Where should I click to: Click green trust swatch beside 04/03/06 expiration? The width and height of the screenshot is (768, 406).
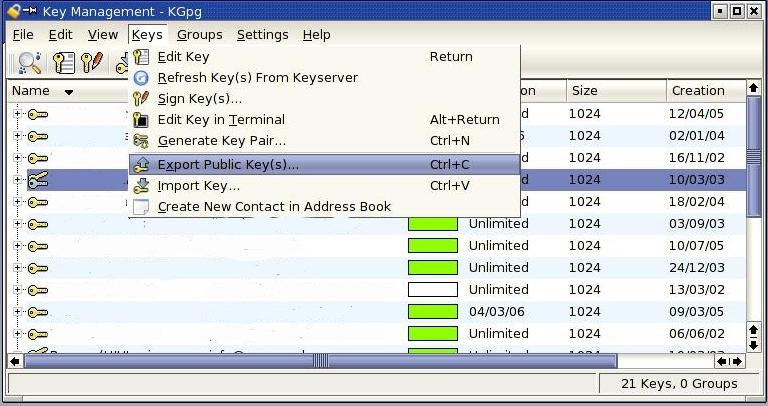click(x=433, y=312)
